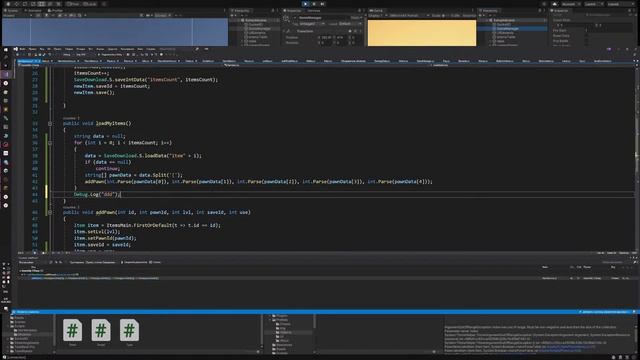
Task: Click the third C# script thumbnail
Action: [x=129, y=330]
